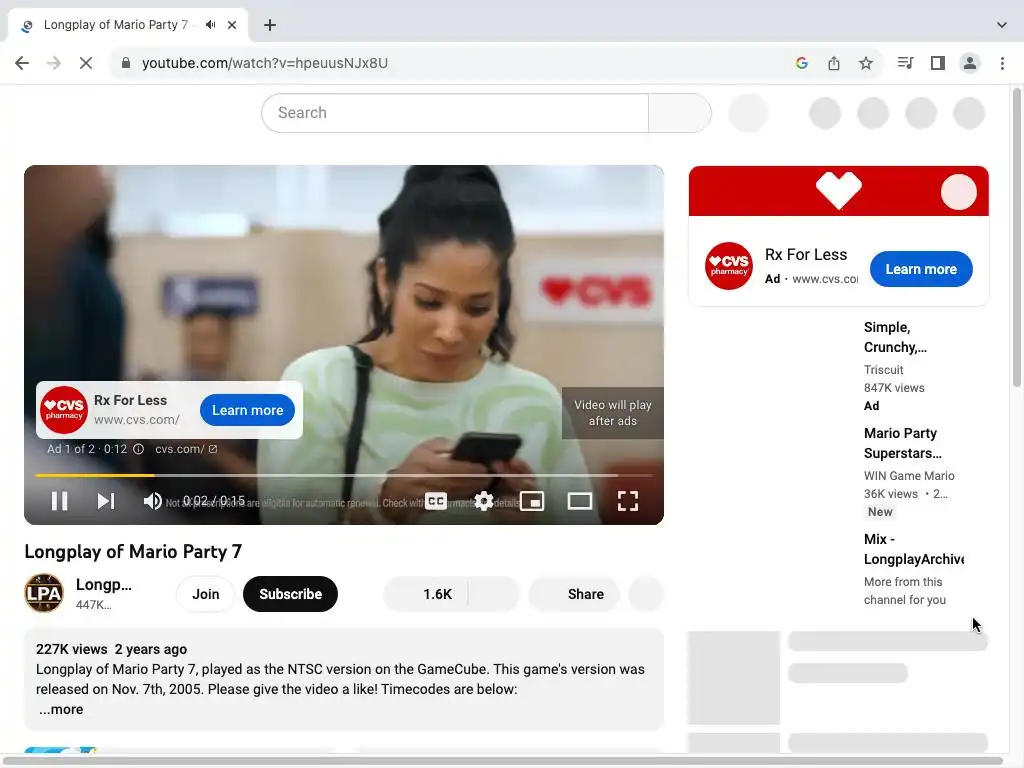
Task: Enter fullscreen in the video player
Action: pyautogui.click(x=628, y=501)
